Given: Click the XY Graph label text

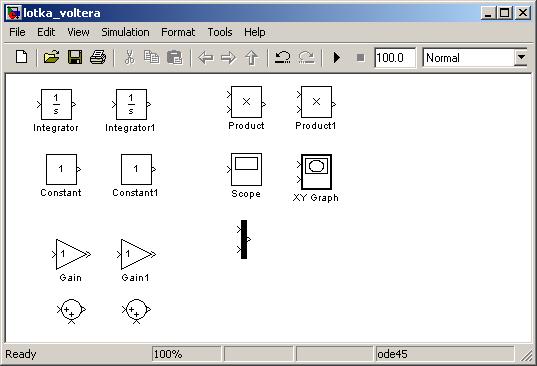Looking at the screenshot, I should click(316, 198).
